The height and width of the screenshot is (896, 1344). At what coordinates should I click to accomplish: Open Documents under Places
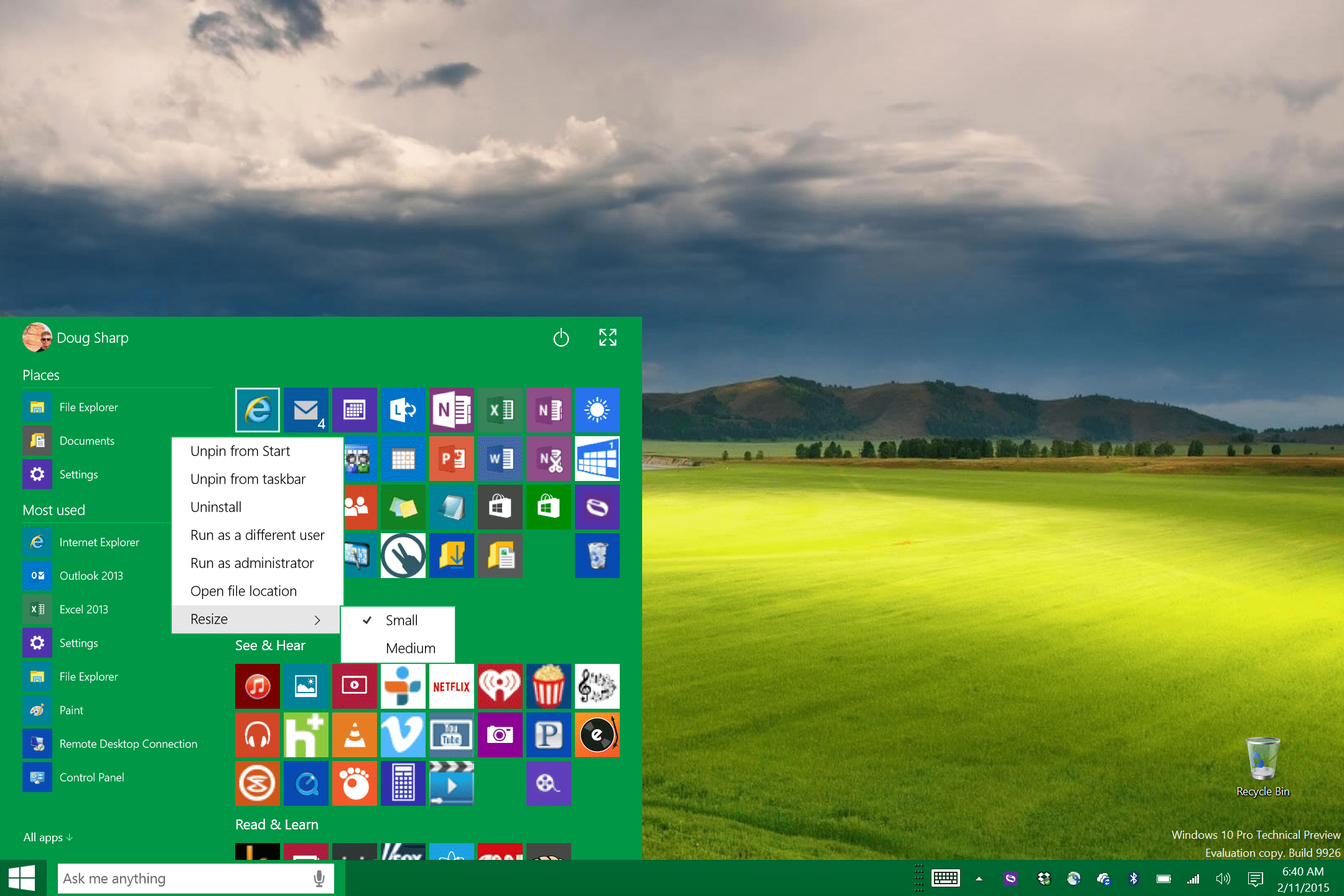(x=96, y=441)
